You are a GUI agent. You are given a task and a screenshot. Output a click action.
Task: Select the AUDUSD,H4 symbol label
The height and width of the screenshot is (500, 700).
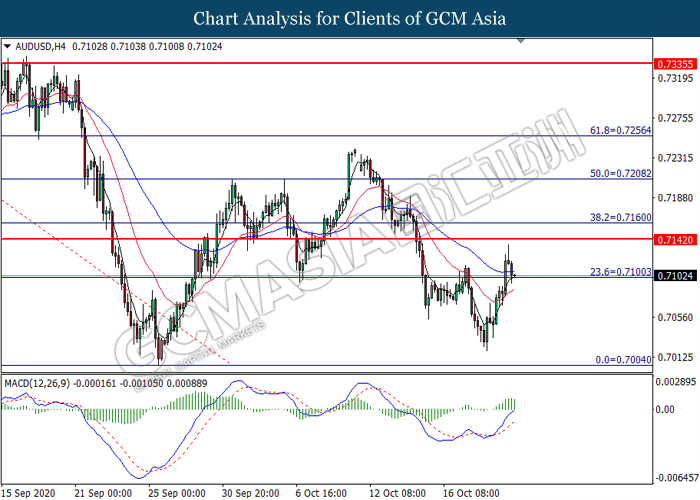[x=40, y=46]
